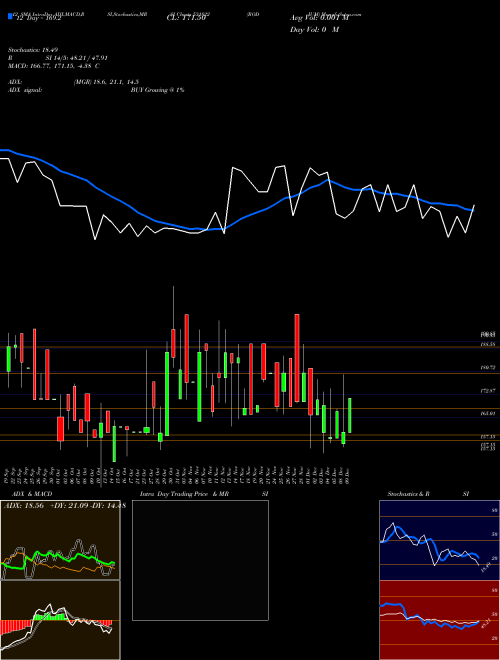The width and height of the screenshot is (500, 660).
Task: Click the ADX (MGR) values "18.6, 21.1, 14.5"
Action: [115, 82]
